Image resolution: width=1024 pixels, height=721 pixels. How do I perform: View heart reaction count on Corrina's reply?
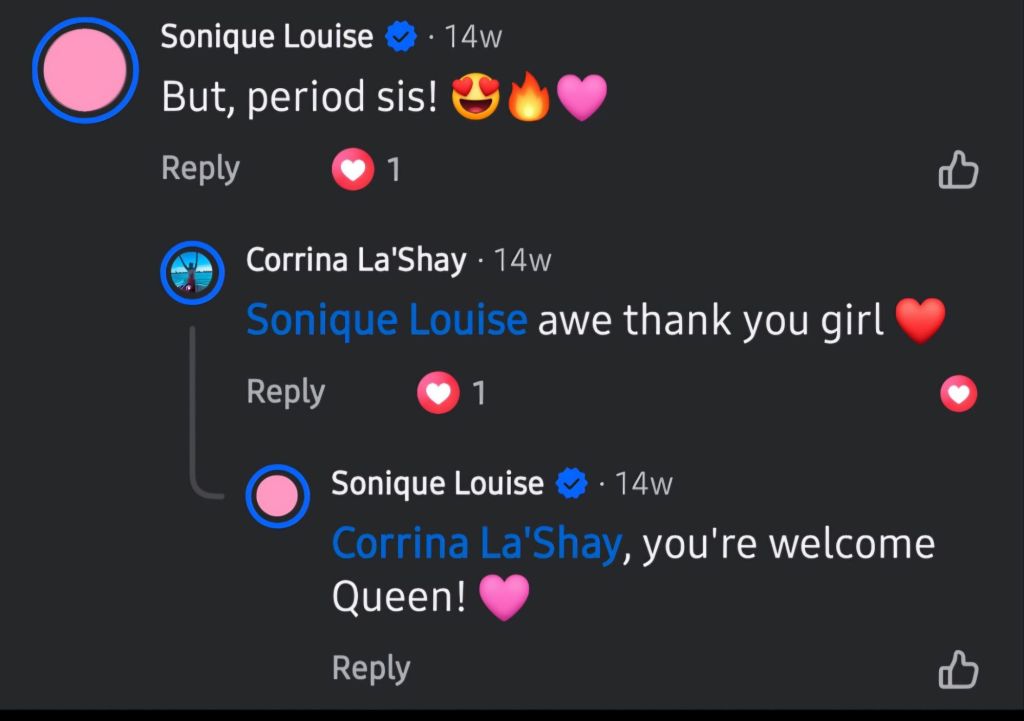(x=452, y=393)
